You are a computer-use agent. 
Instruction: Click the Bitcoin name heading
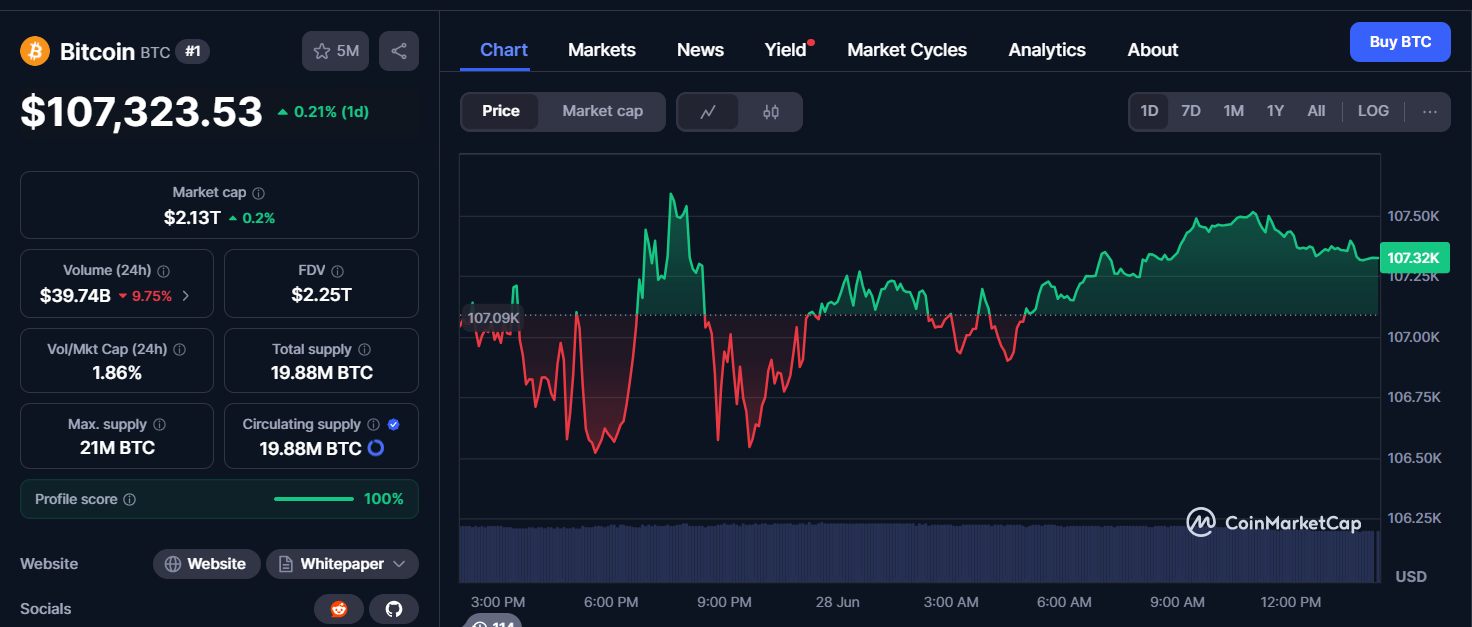(97, 52)
